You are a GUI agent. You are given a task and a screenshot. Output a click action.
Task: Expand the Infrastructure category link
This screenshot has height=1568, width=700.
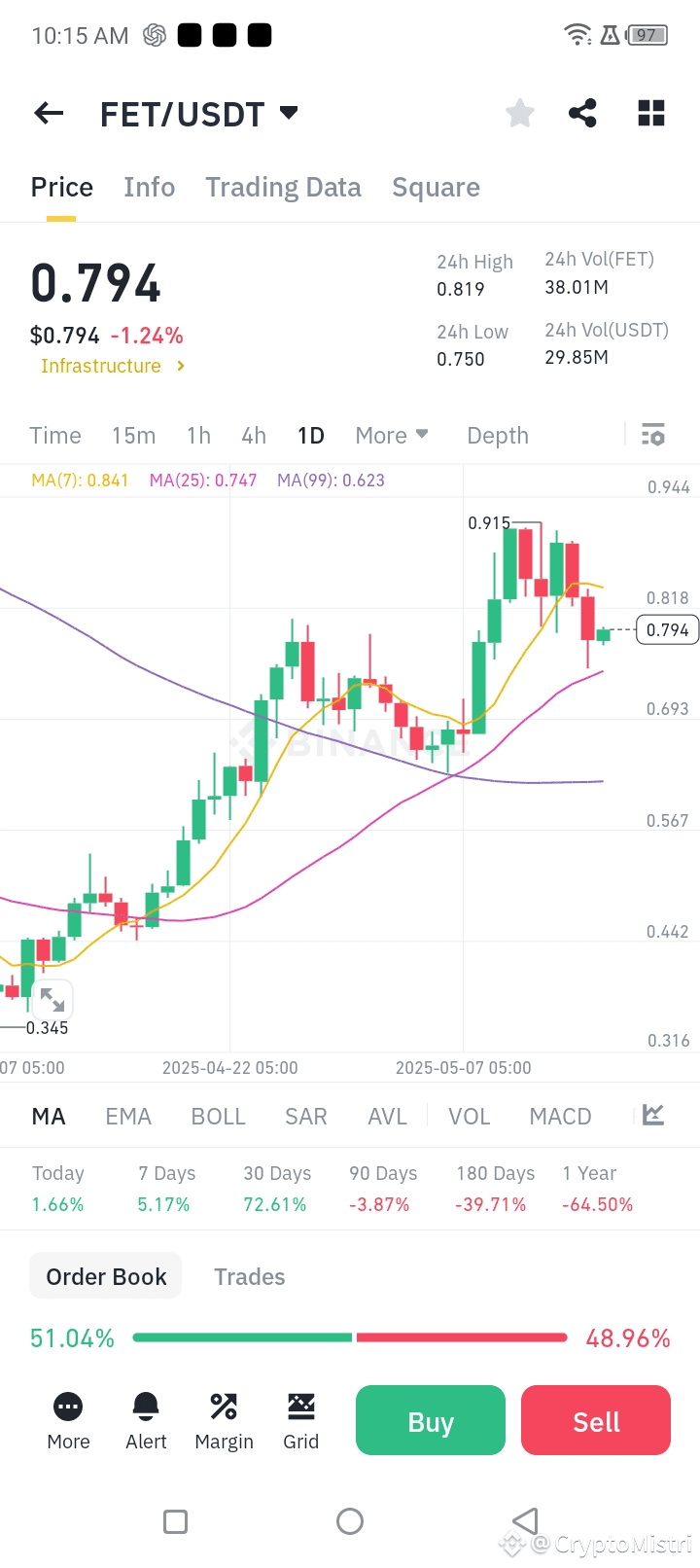click(x=112, y=366)
